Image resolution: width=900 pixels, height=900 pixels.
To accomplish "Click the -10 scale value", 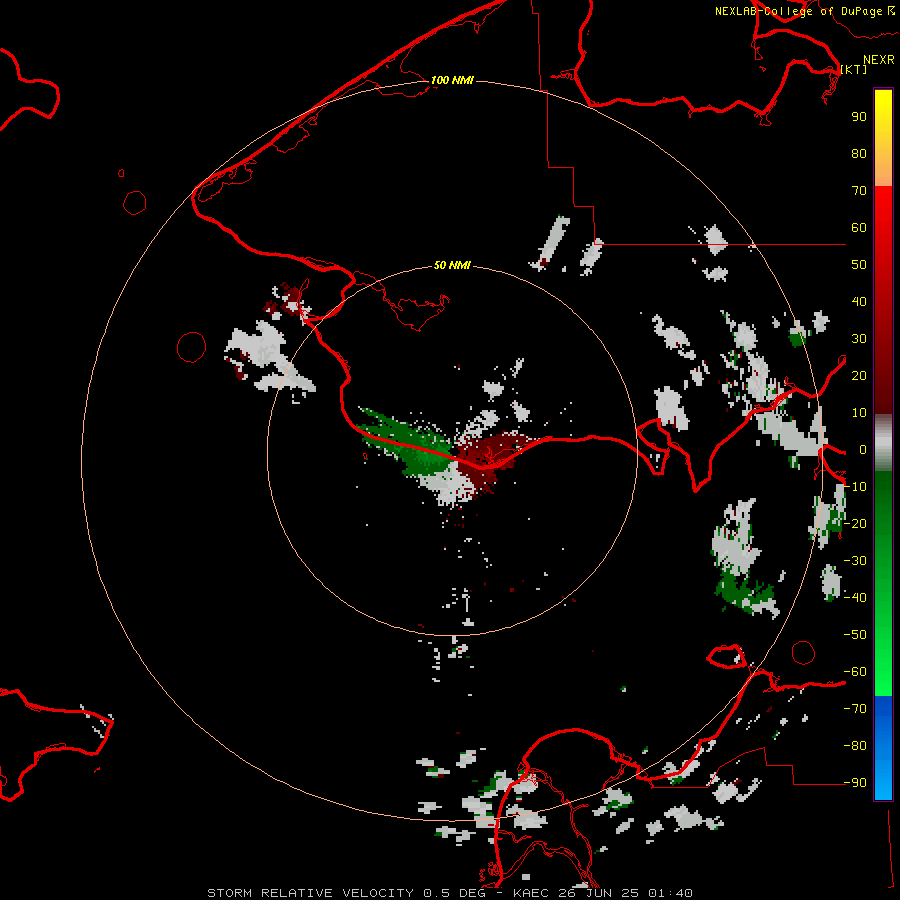I will point(855,487).
